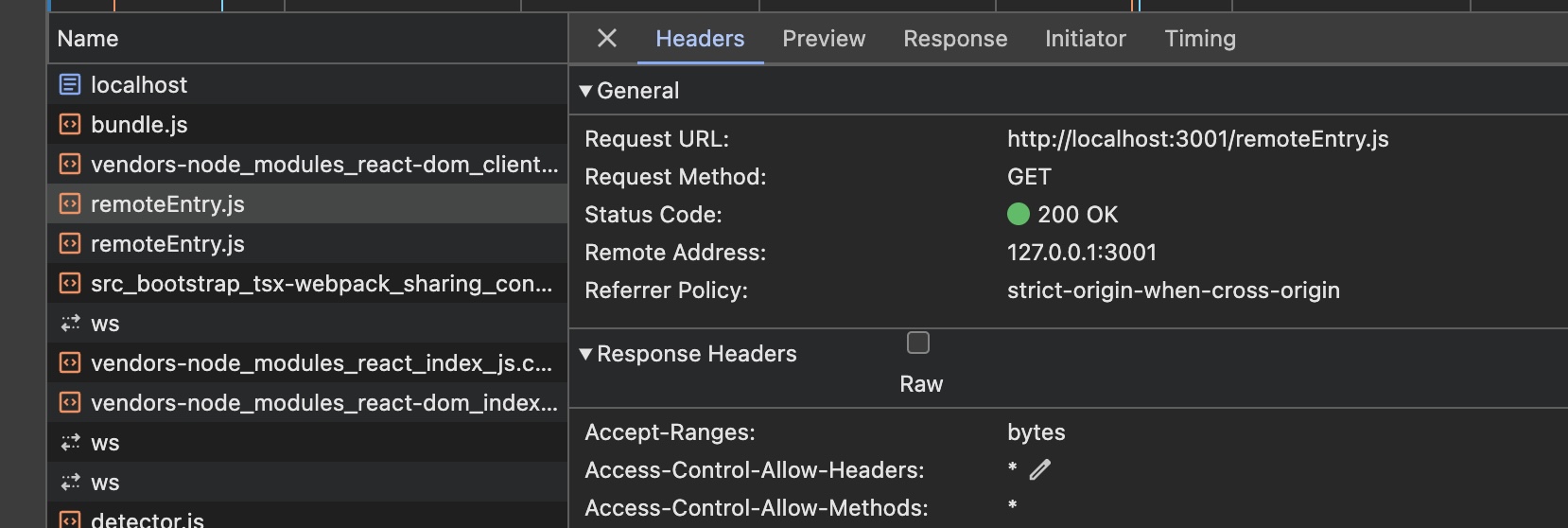This screenshot has width=1568, height=528.
Task: Select vendors-node_modules_react-dom_index request
Action: [307, 402]
